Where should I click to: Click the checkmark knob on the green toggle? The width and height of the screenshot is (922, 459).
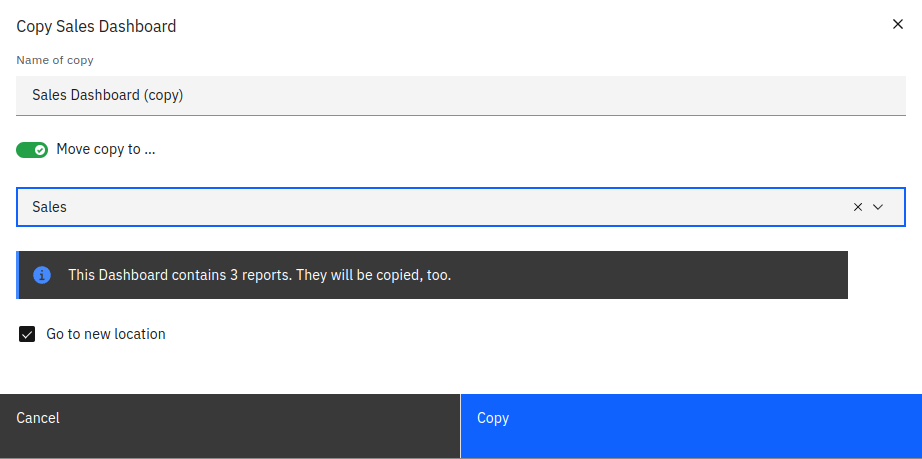click(x=40, y=150)
